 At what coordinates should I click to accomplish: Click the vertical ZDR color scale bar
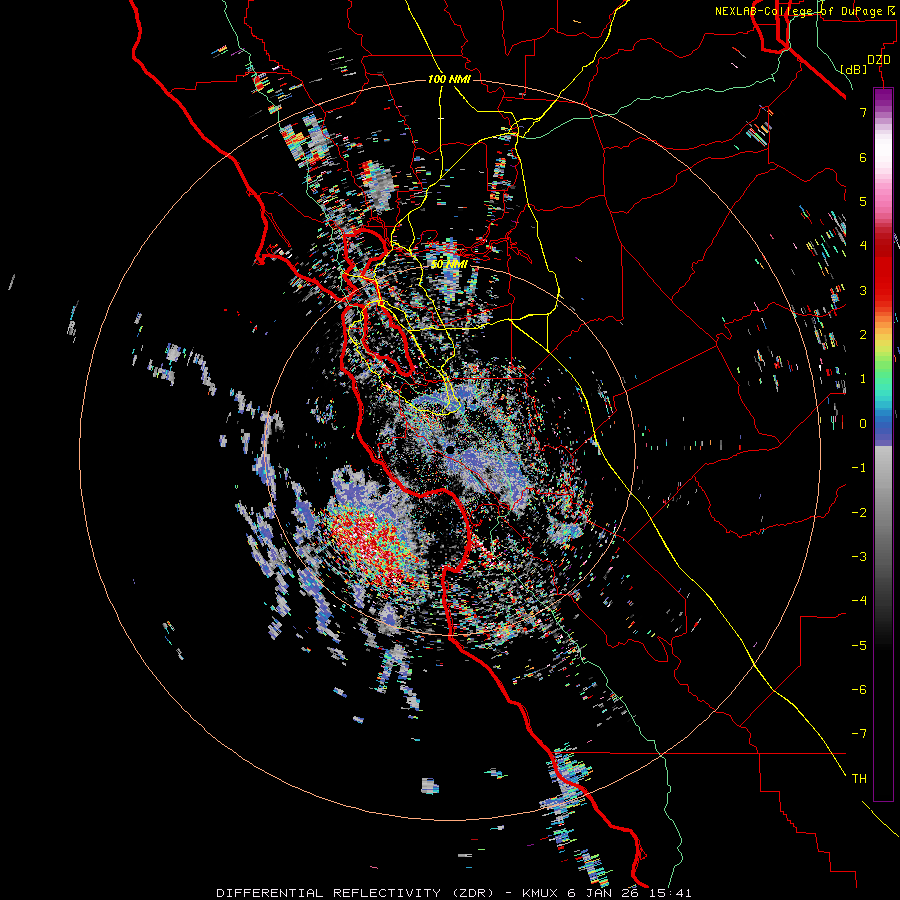(883, 444)
